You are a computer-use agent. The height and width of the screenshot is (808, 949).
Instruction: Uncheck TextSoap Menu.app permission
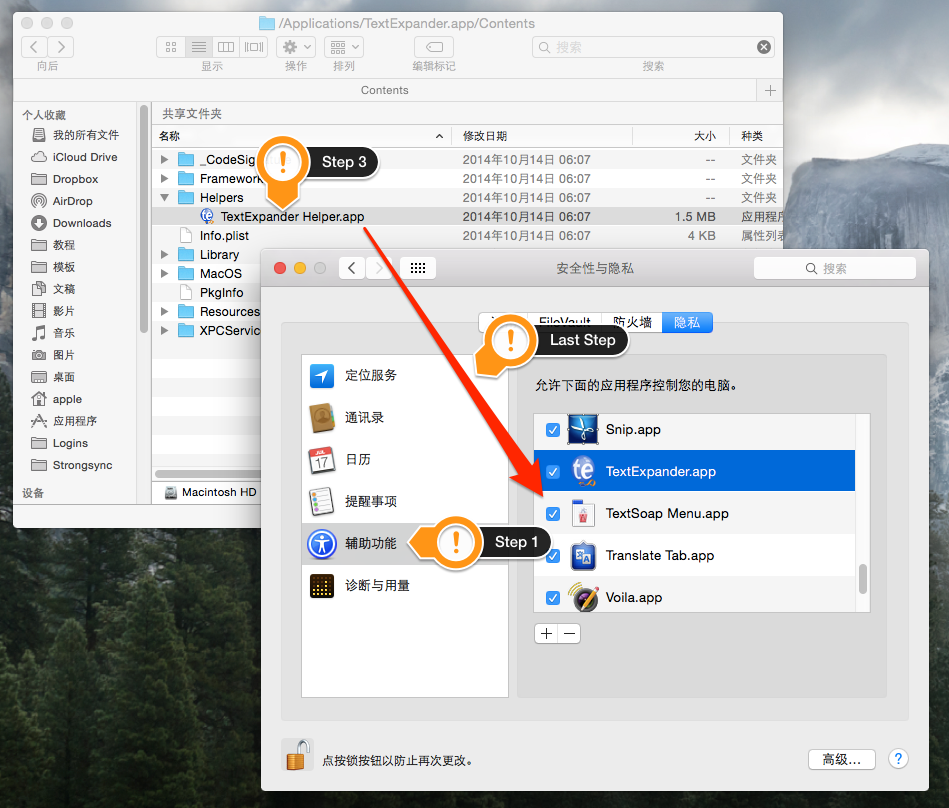pyautogui.click(x=553, y=514)
